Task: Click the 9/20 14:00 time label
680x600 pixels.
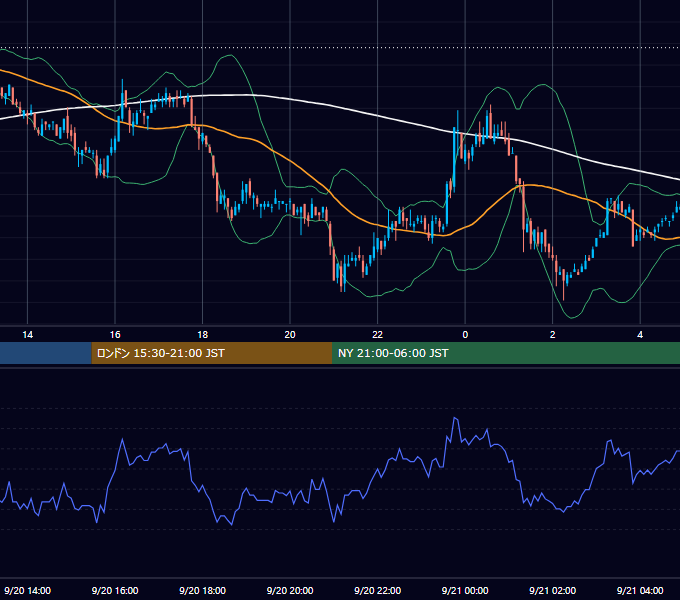Action: point(27,590)
